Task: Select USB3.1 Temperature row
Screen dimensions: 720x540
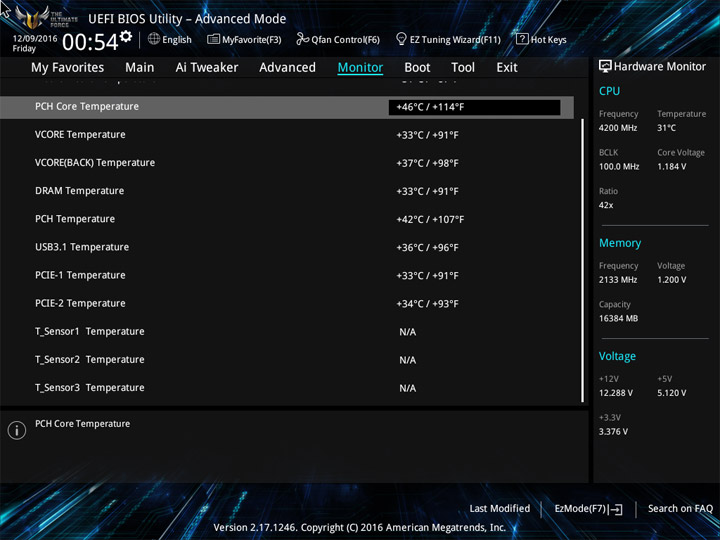Action: tap(287, 248)
